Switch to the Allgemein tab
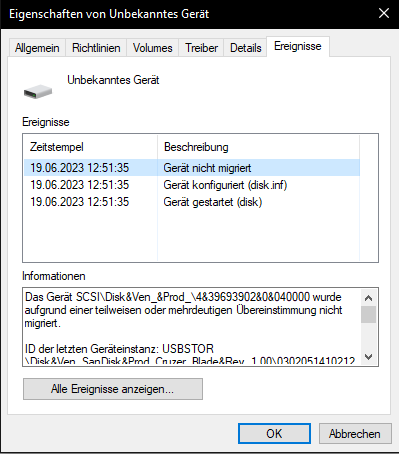 pos(37,48)
